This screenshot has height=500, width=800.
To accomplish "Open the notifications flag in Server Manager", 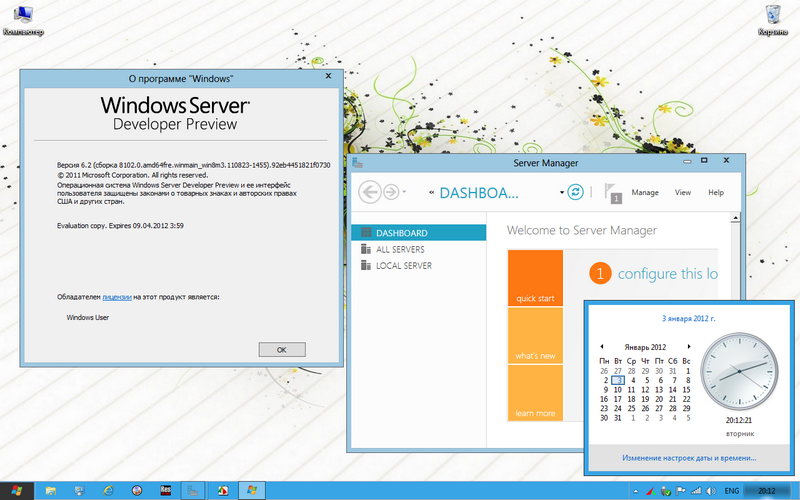I will click(613, 193).
